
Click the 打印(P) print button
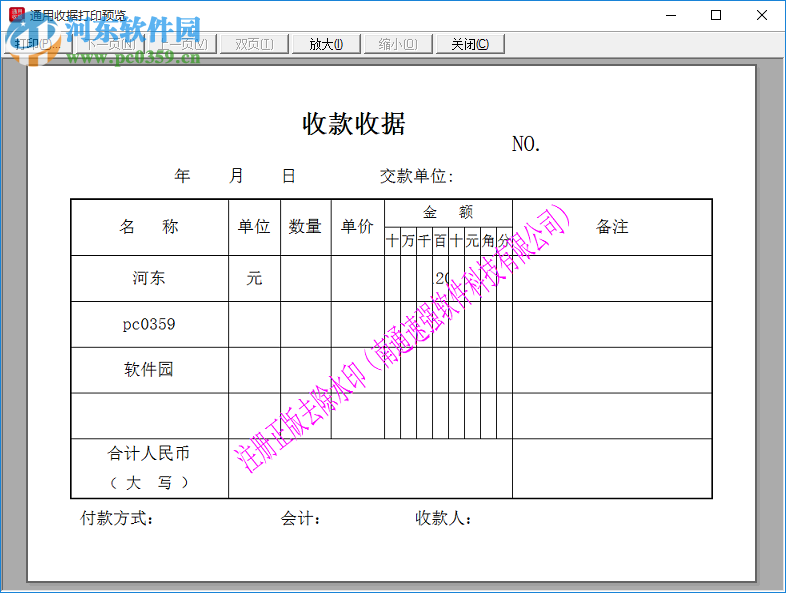(x=38, y=44)
